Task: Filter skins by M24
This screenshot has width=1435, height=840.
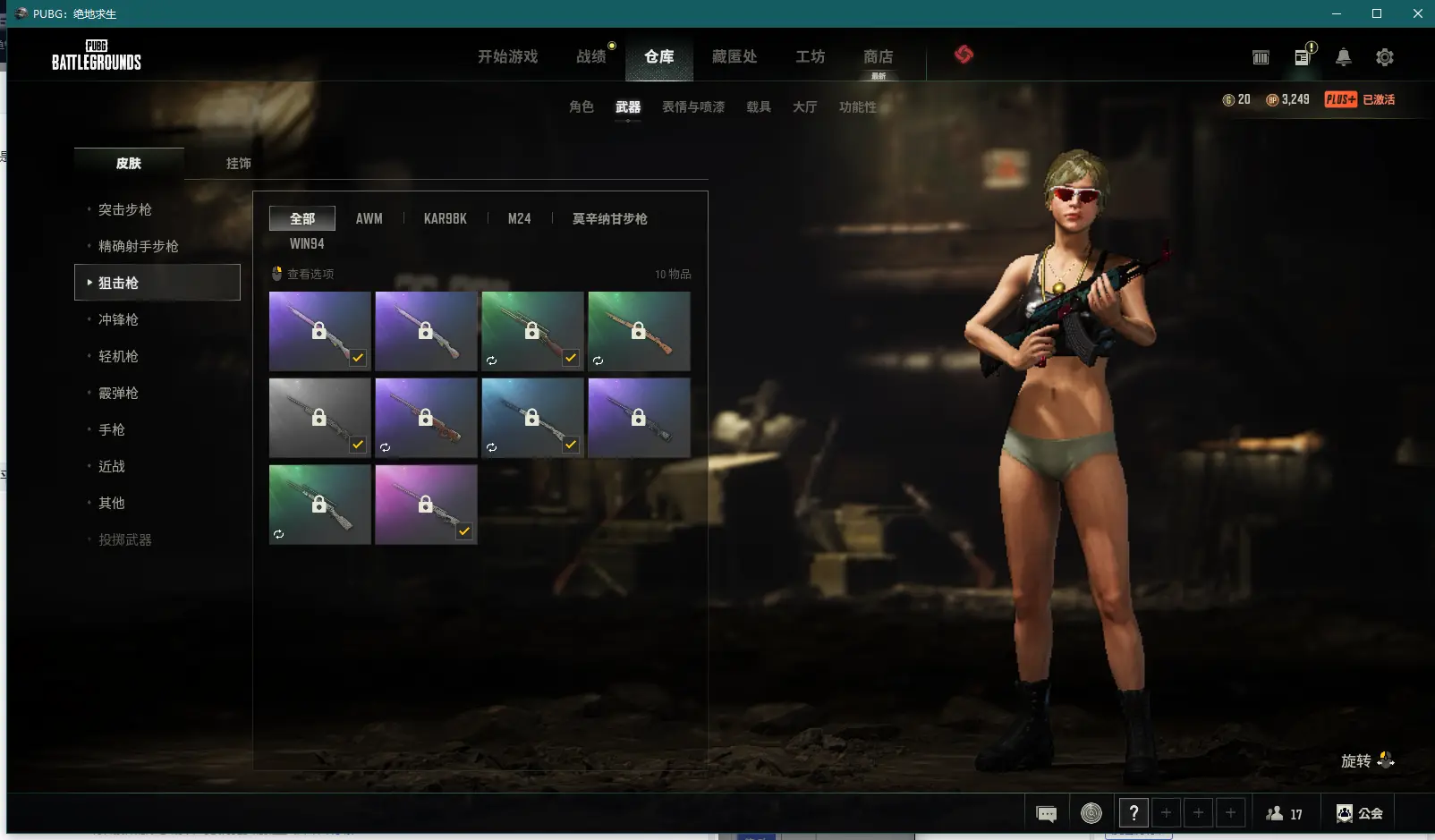Action: point(520,218)
